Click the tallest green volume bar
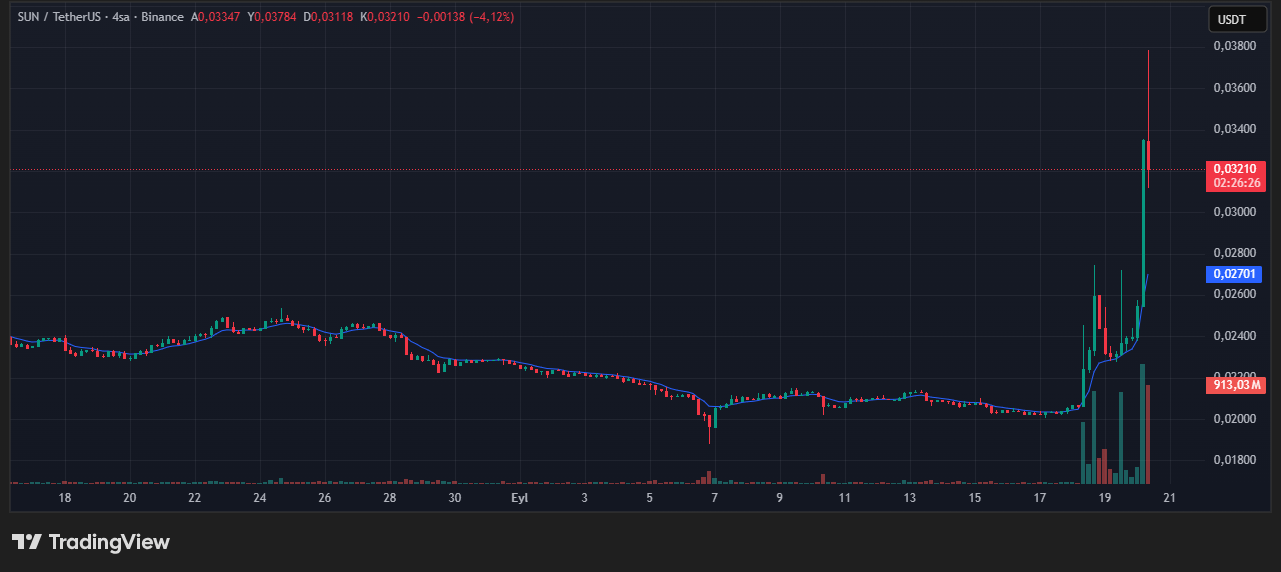 [x=1143, y=424]
